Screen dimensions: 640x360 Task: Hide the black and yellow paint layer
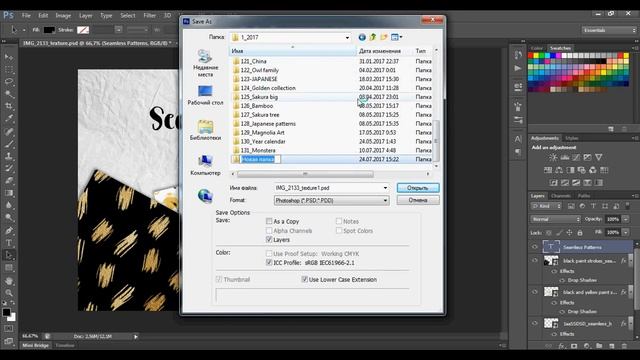[535, 292]
